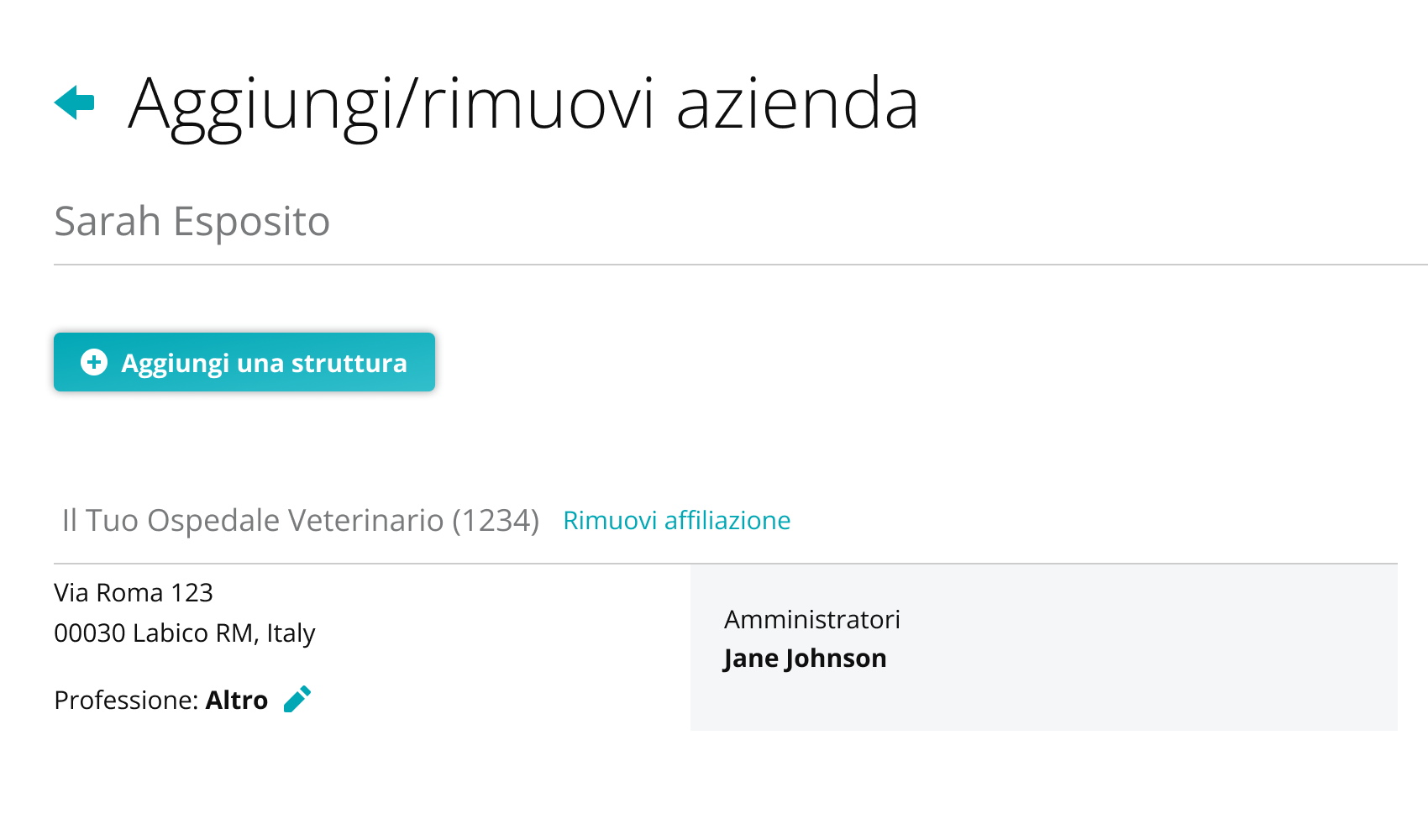The width and height of the screenshot is (1428, 840).
Task: Go back using the teal arrow icon
Action: [x=74, y=102]
